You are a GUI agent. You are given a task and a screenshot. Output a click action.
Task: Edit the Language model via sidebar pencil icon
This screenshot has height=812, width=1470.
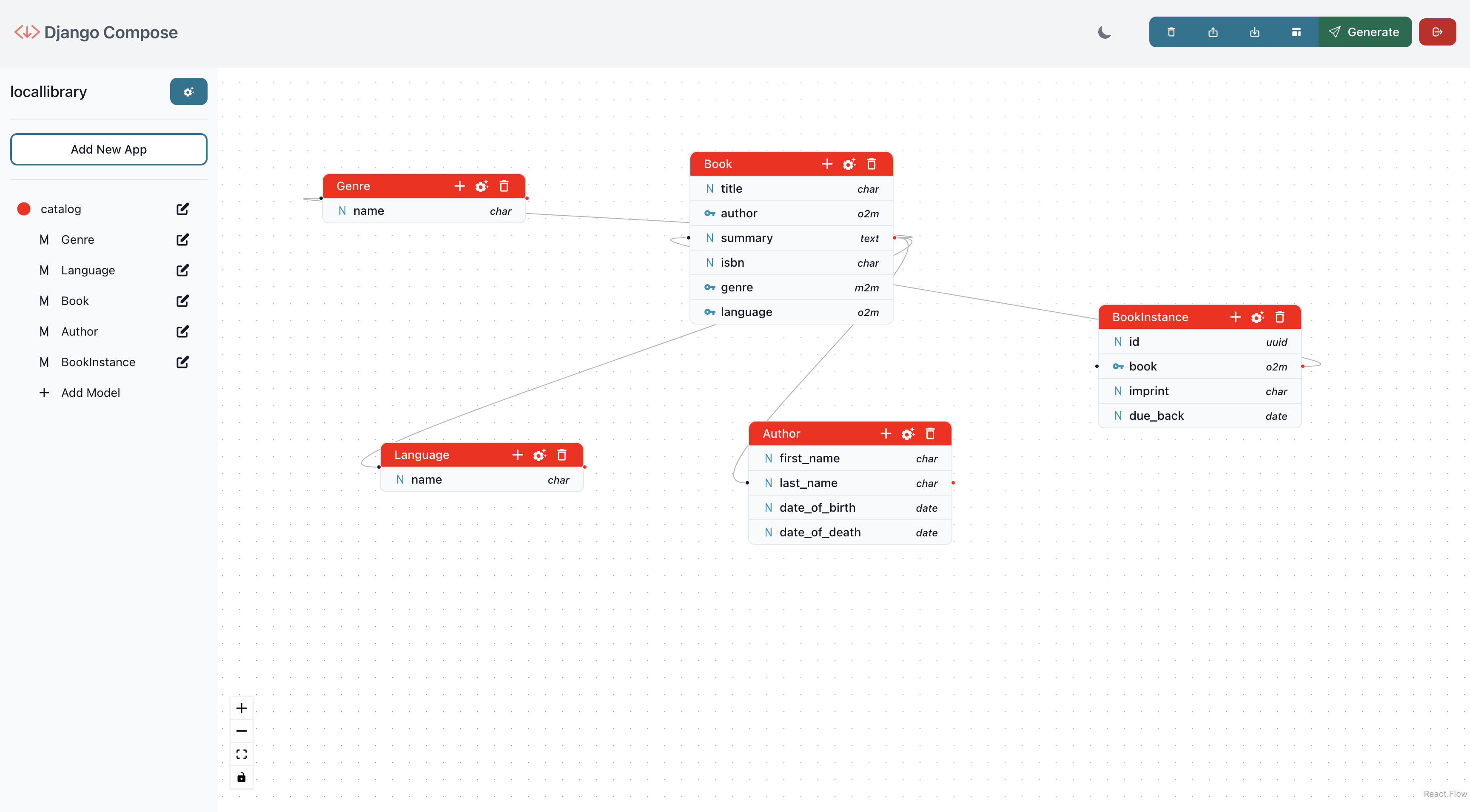point(182,270)
